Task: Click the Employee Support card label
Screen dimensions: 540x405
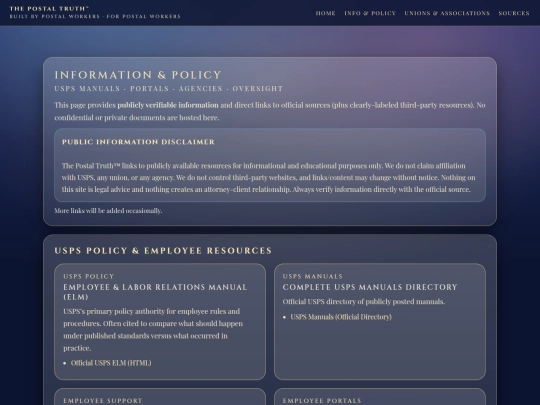Action: [x=103, y=401]
